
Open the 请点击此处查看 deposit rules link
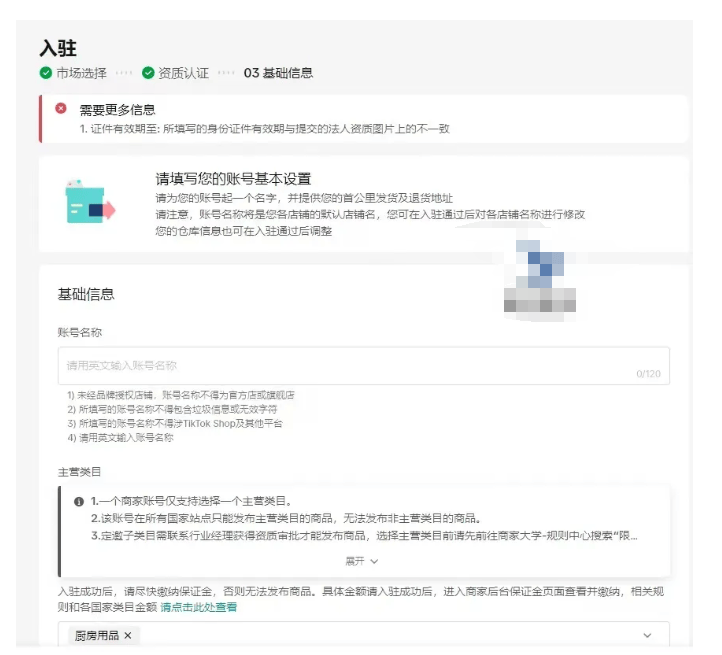point(198,607)
